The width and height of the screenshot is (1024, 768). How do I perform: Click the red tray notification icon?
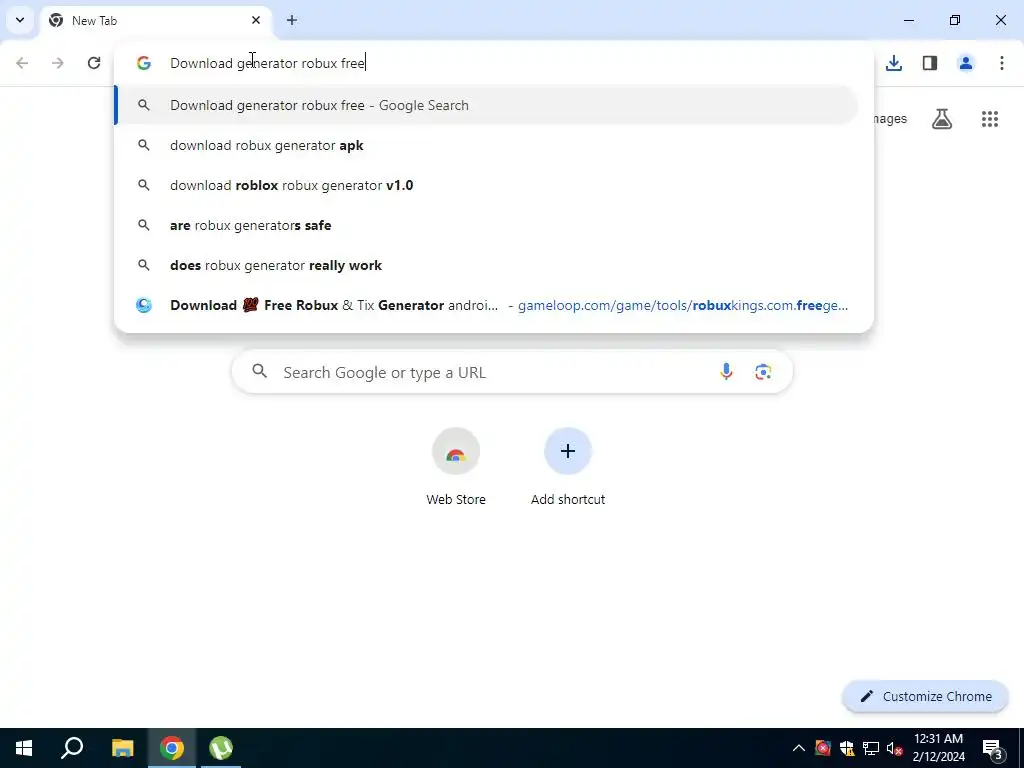pos(823,748)
